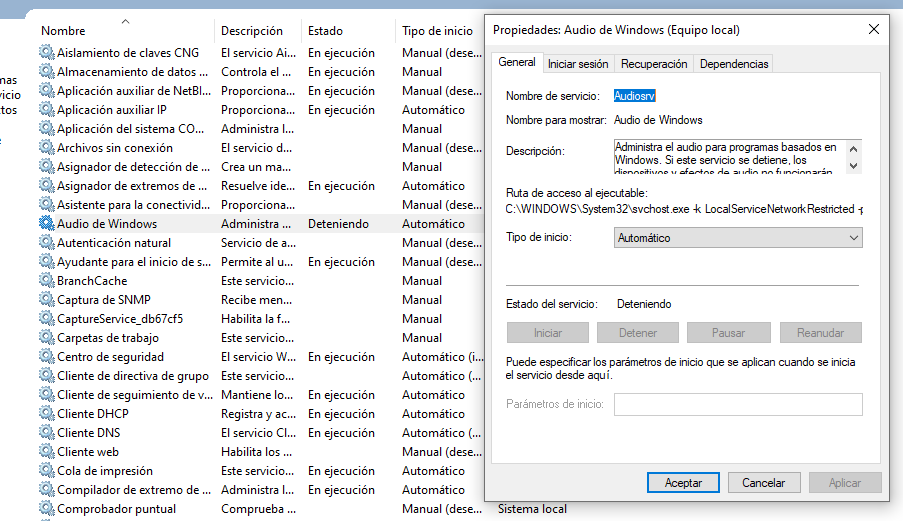This screenshot has height=521, width=903.
Task: Select the Cliente DHCP service name
Action: [93, 414]
